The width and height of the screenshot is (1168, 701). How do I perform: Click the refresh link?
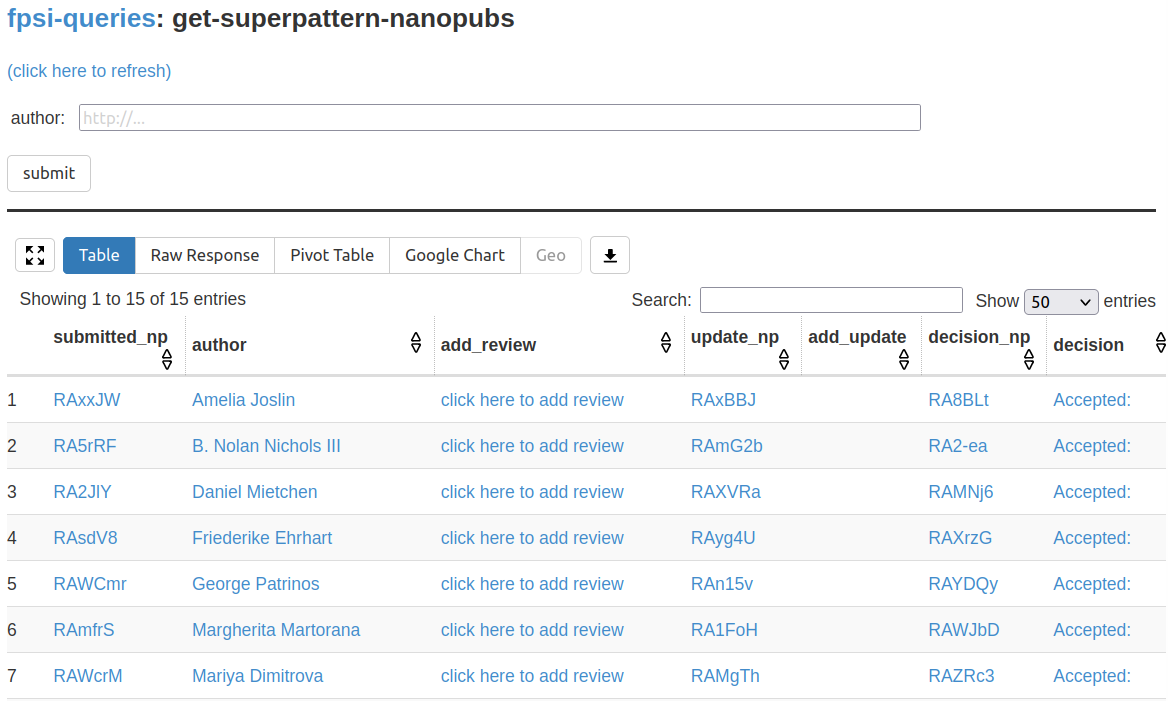[x=89, y=71]
